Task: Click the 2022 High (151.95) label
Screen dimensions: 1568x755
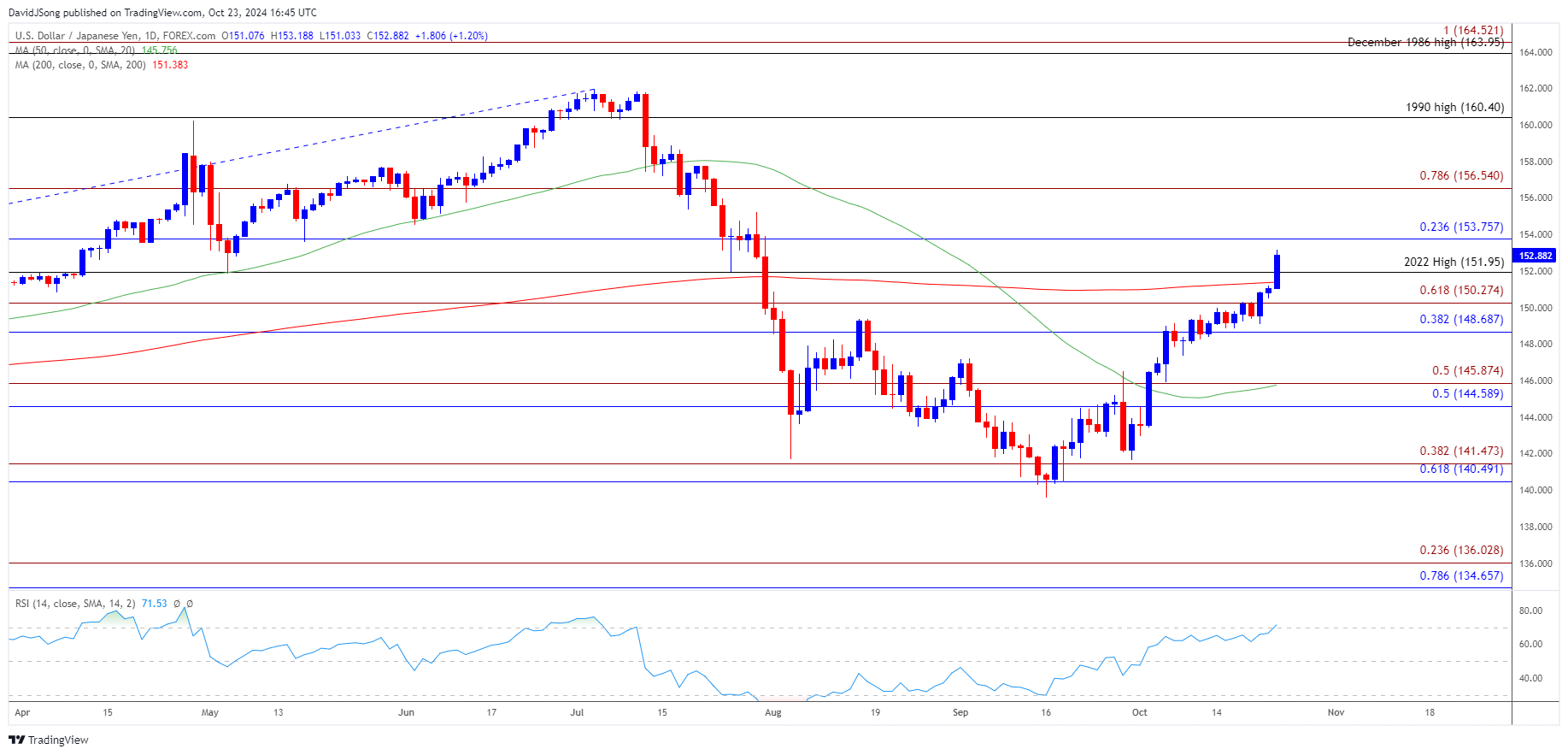Action: [1453, 262]
